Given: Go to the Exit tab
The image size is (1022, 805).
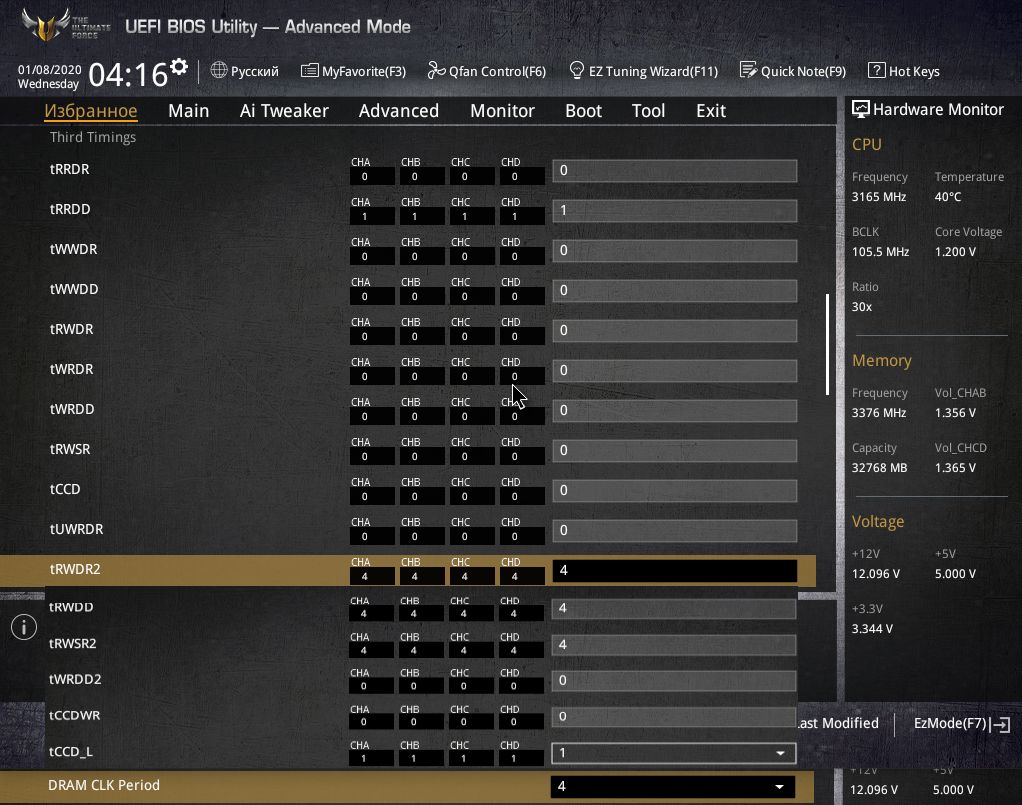Looking at the screenshot, I should (x=711, y=111).
